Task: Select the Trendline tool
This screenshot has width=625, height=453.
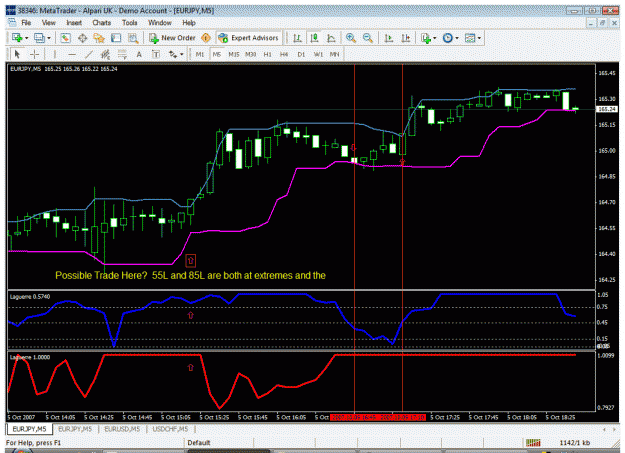Action: tap(88, 54)
